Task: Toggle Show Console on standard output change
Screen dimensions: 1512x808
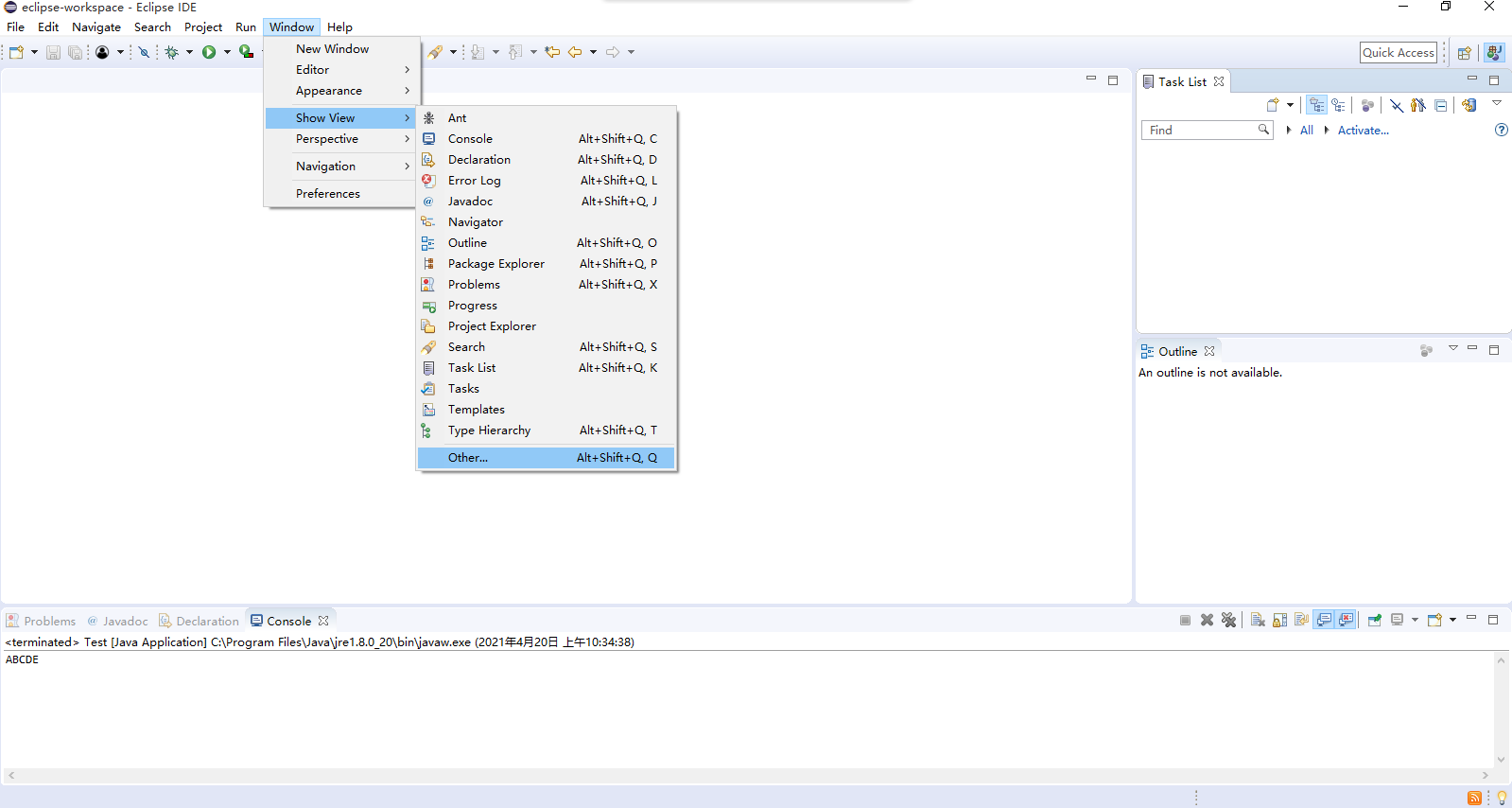Action: tap(1324, 620)
